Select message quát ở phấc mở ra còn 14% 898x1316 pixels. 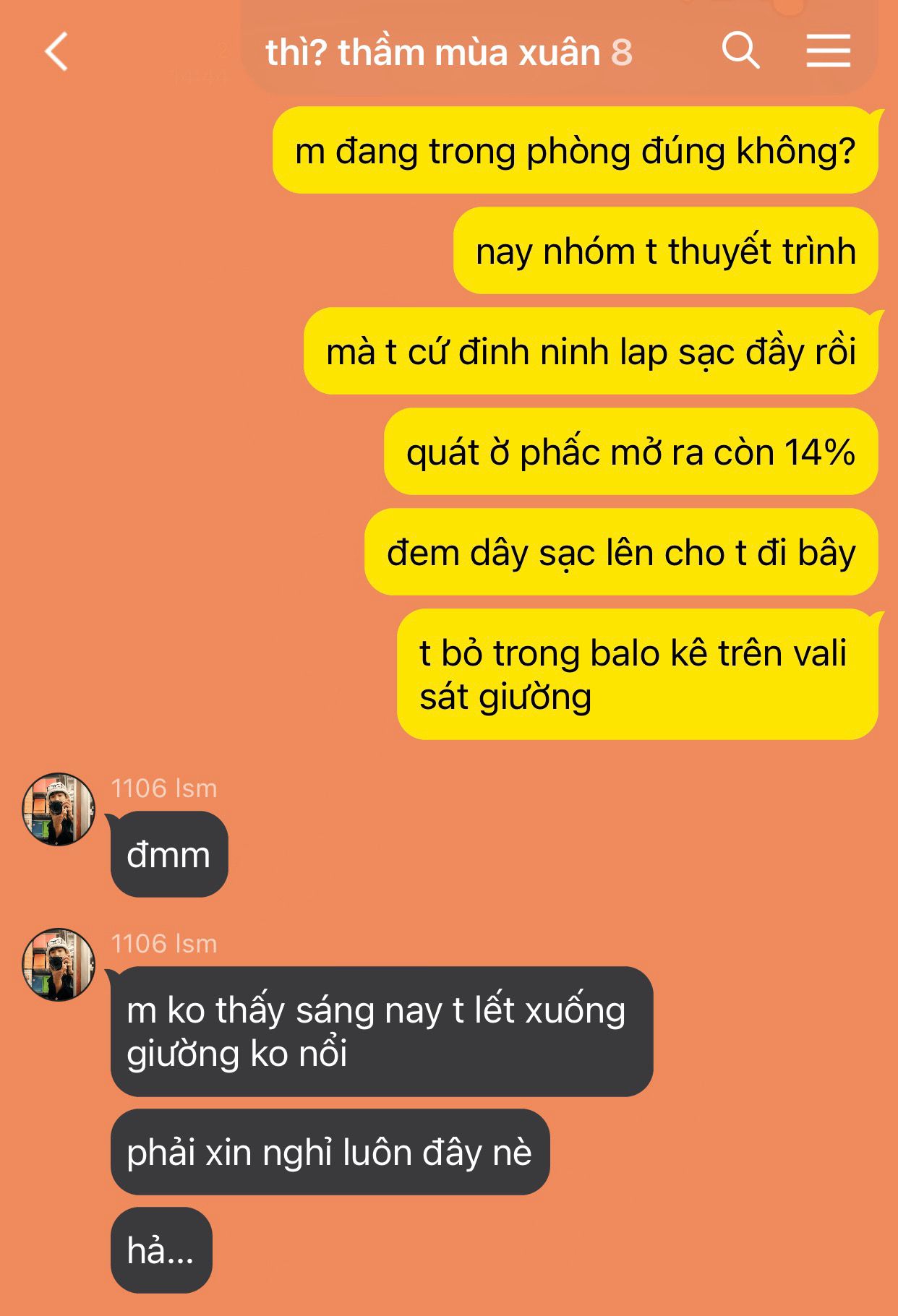[631, 452]
